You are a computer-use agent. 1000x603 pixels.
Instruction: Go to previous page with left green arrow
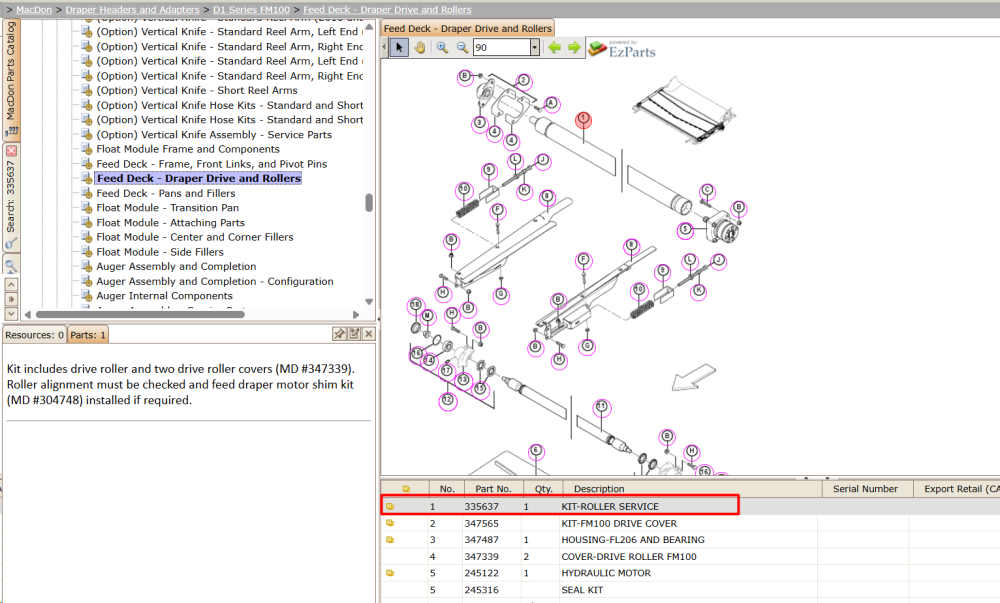(555, 47)
